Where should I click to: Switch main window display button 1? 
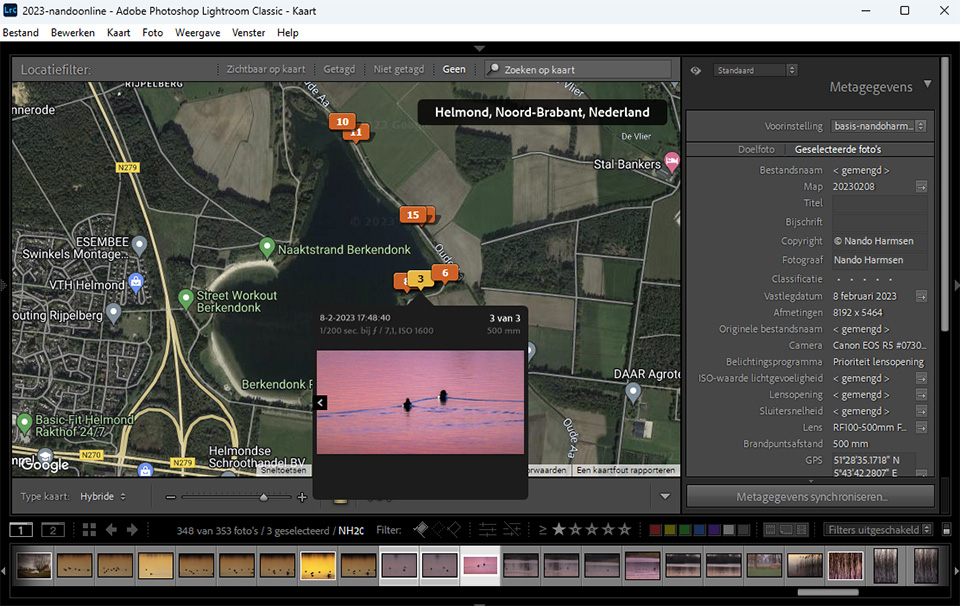point(21,530)
